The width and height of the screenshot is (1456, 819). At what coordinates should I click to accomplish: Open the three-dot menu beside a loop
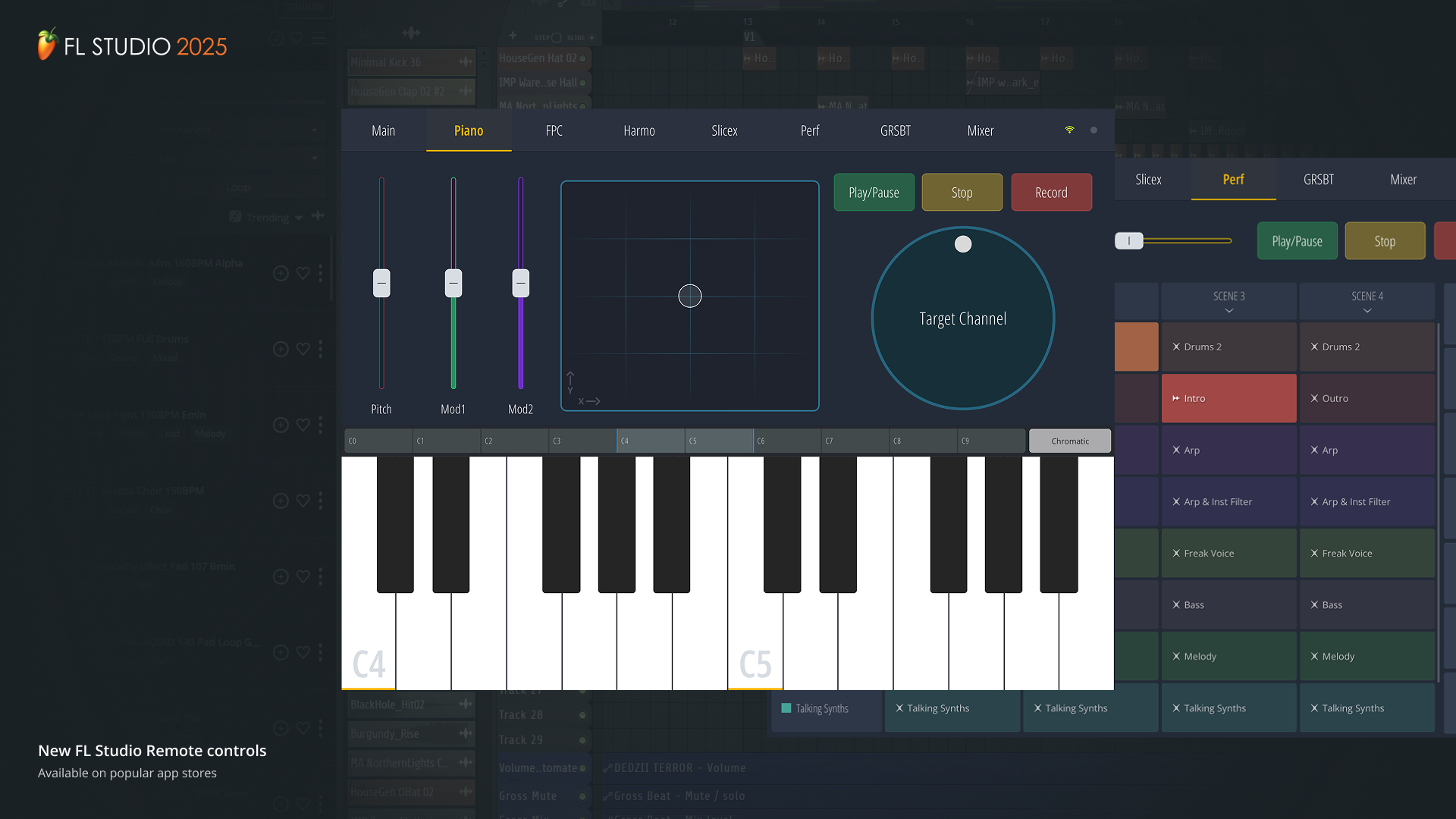(321, 273)
